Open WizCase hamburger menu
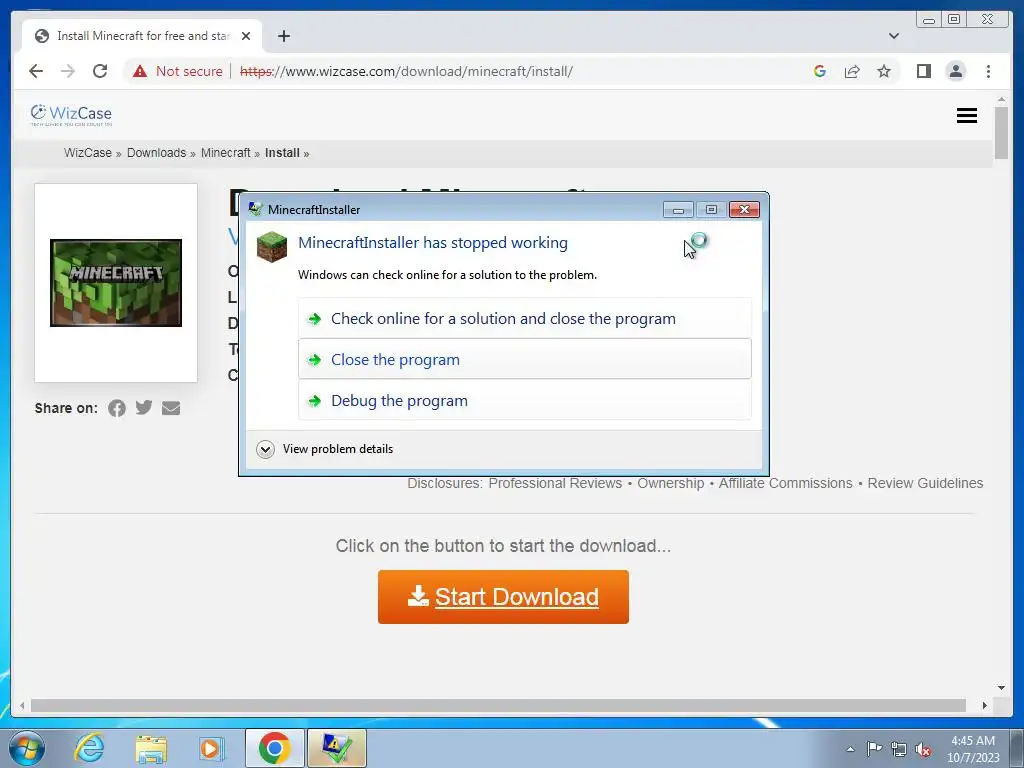This screenshot has width=1024, height=768. [967, 116]
